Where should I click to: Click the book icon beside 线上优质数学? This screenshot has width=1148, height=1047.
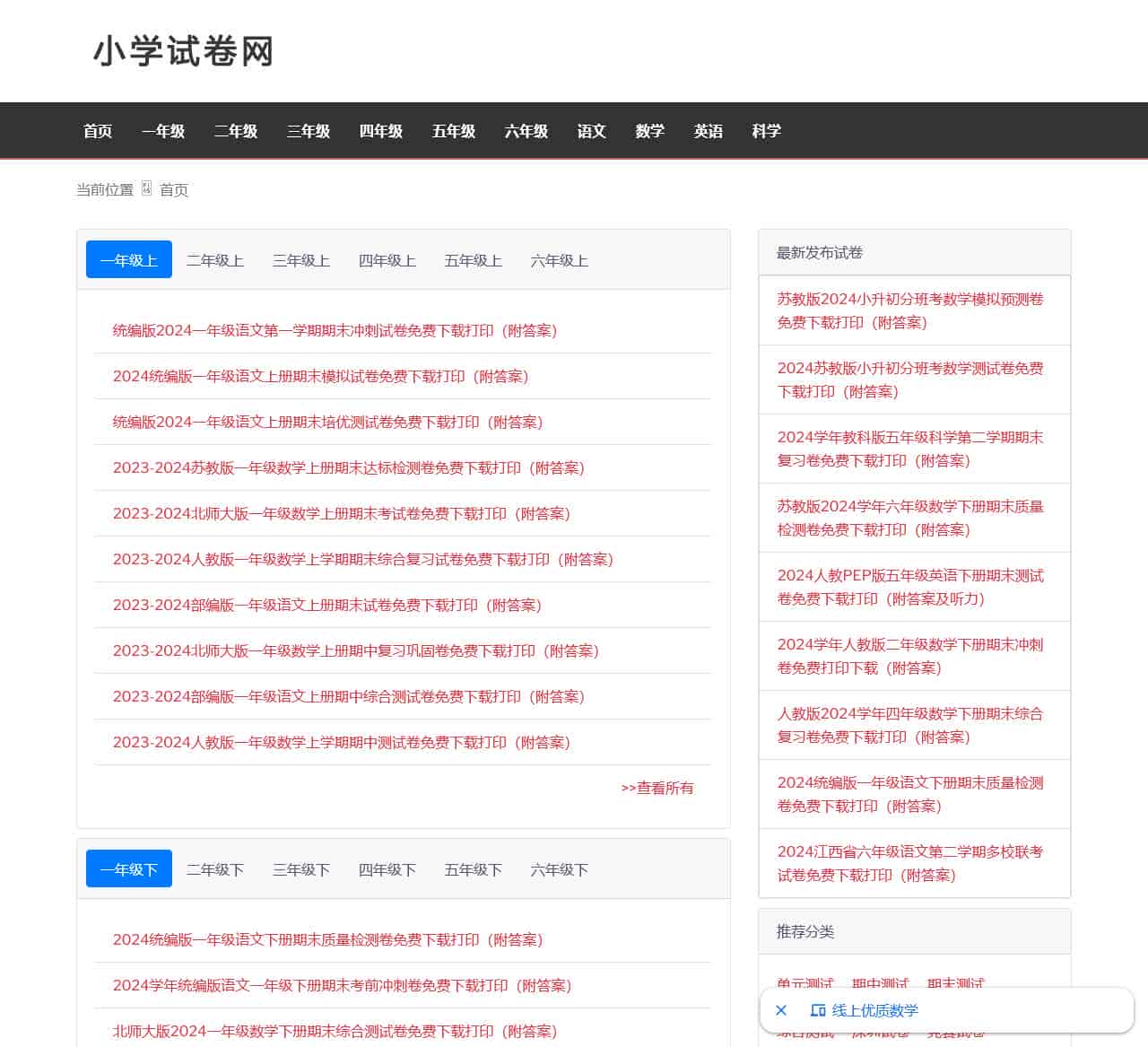[819, 1010]
